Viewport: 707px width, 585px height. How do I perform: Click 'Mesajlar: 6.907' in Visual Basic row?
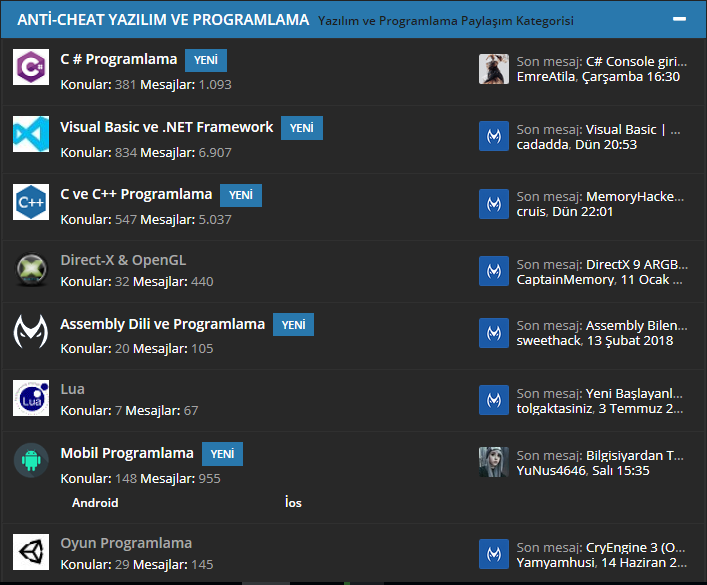click(x=186, y=153)
